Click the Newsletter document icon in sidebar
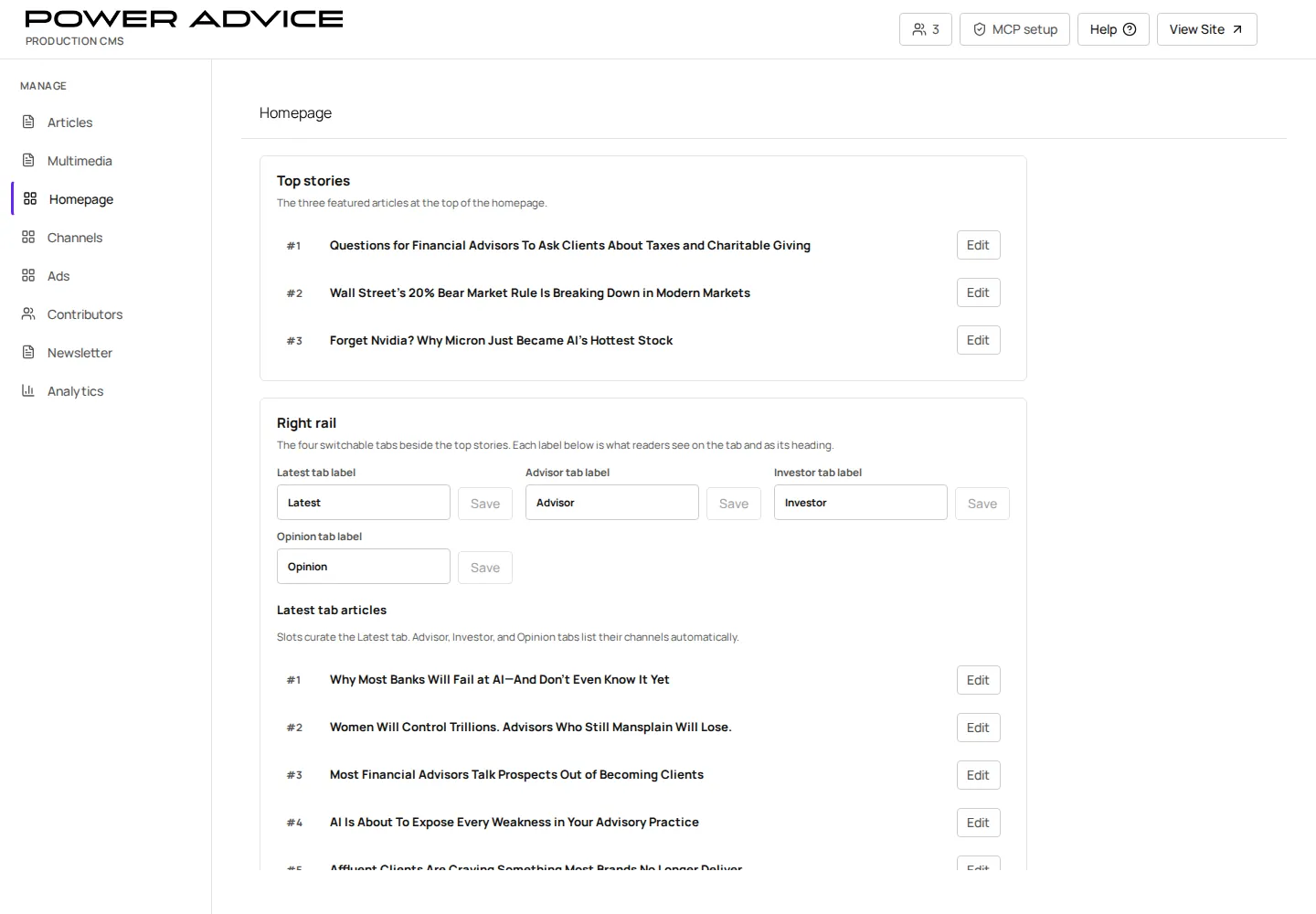Screen dimensions: 1316x914 28,352
